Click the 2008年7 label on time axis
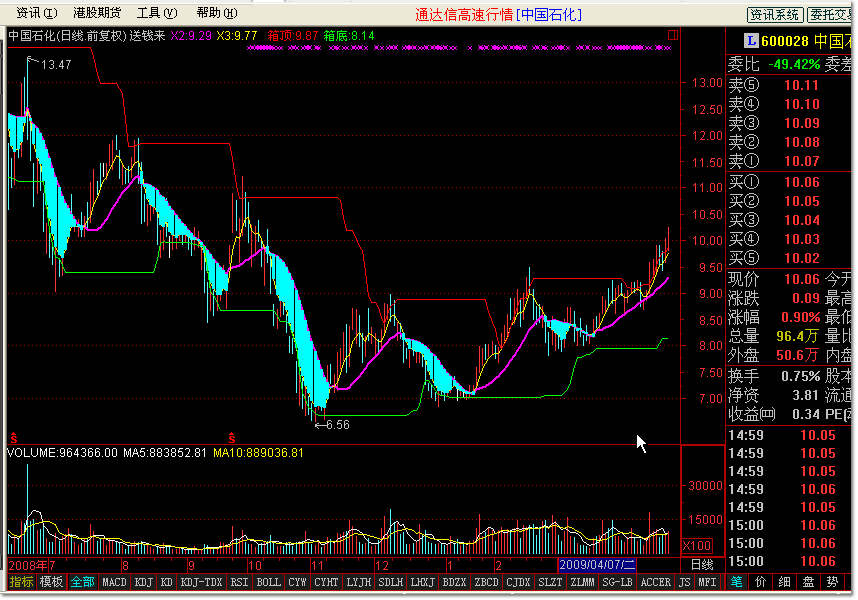The width and height of the screenshot is (858, 600). point(32,566)
